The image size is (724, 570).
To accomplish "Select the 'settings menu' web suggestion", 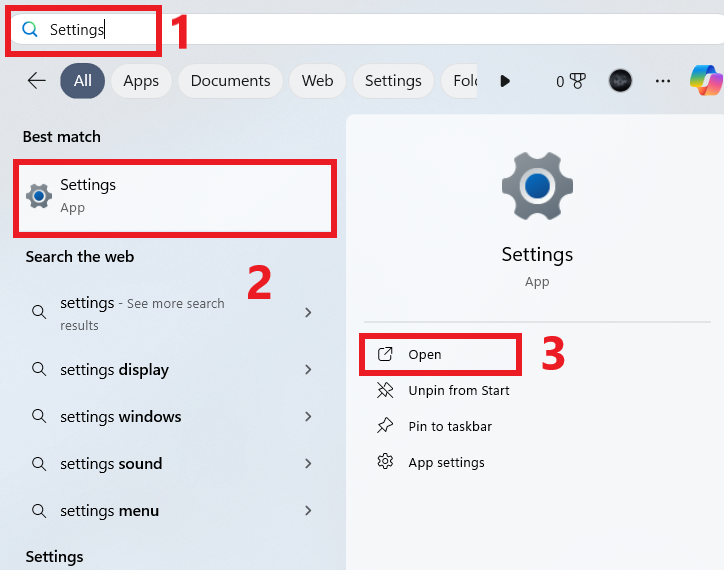I will tap(109, 511).
